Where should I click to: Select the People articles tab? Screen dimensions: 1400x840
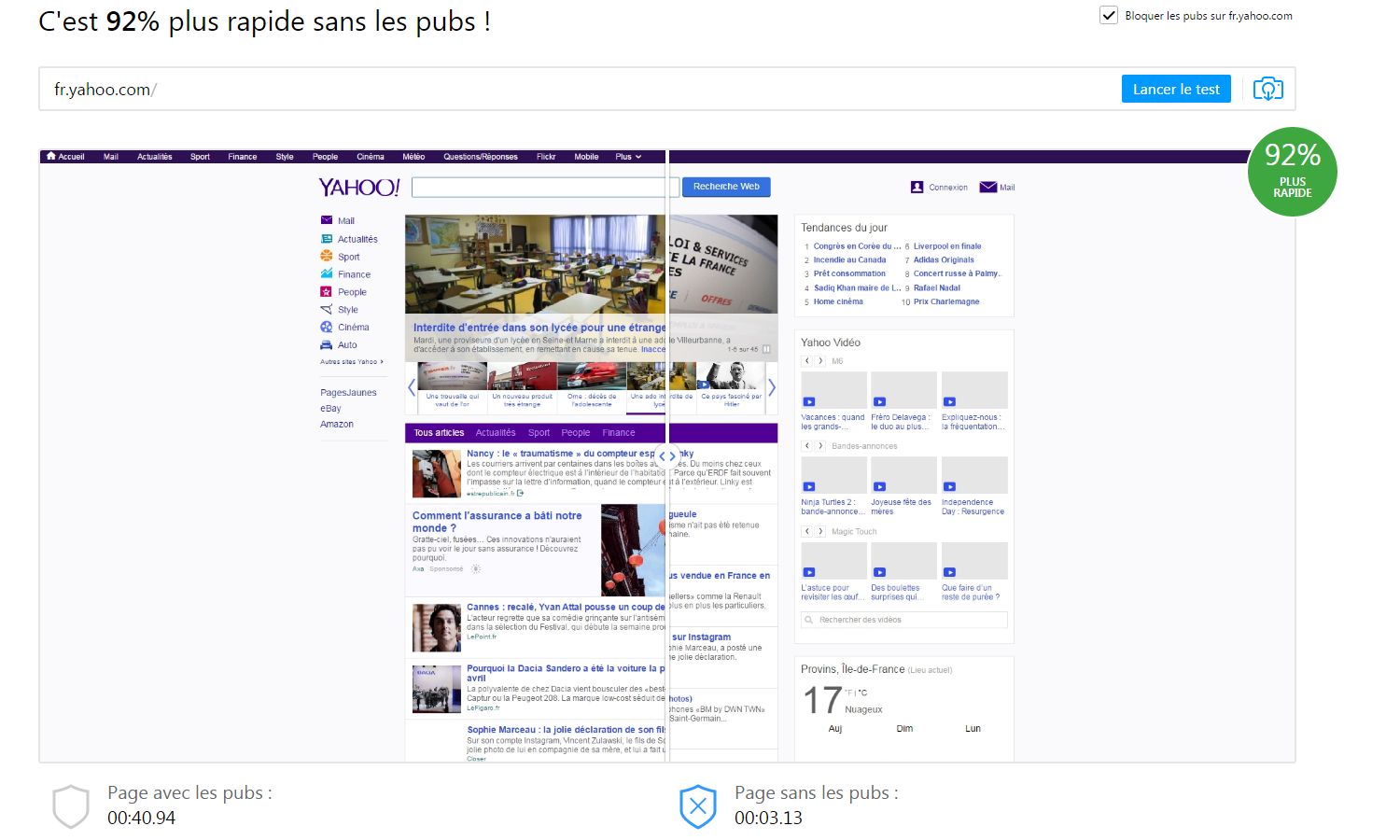[576, 432]
